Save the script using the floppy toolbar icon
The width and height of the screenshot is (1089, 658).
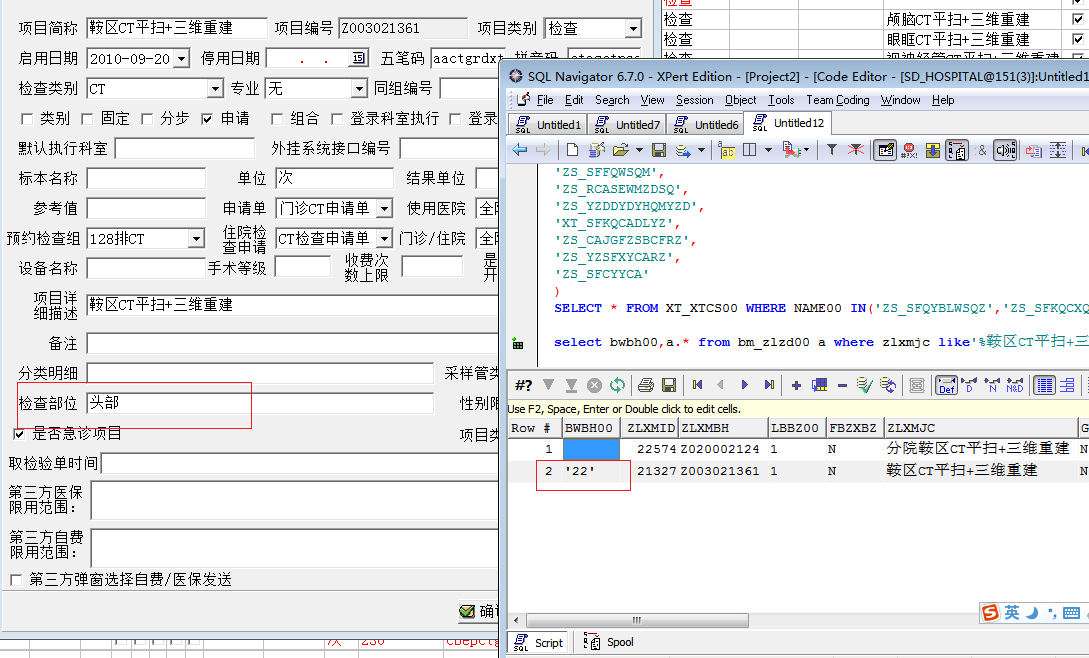pyautogui.click(x=659, y=149)
